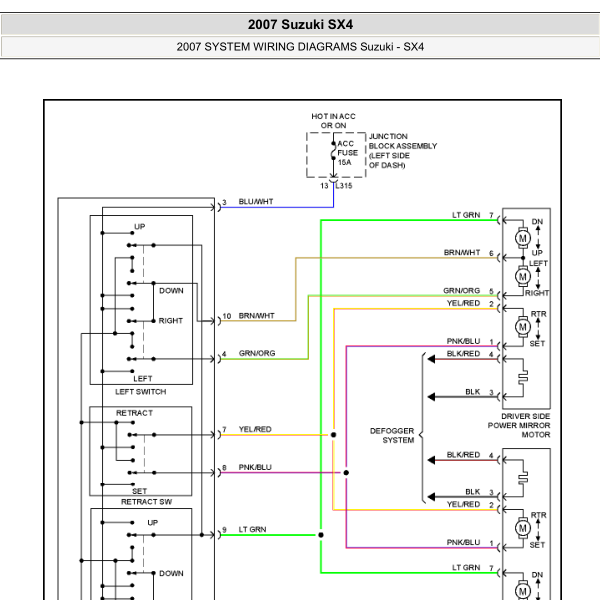This screenshot has width=600, height=600.
Task: Click the arrowhead on driver mirror BLK wire
Action: coord(431,397)
